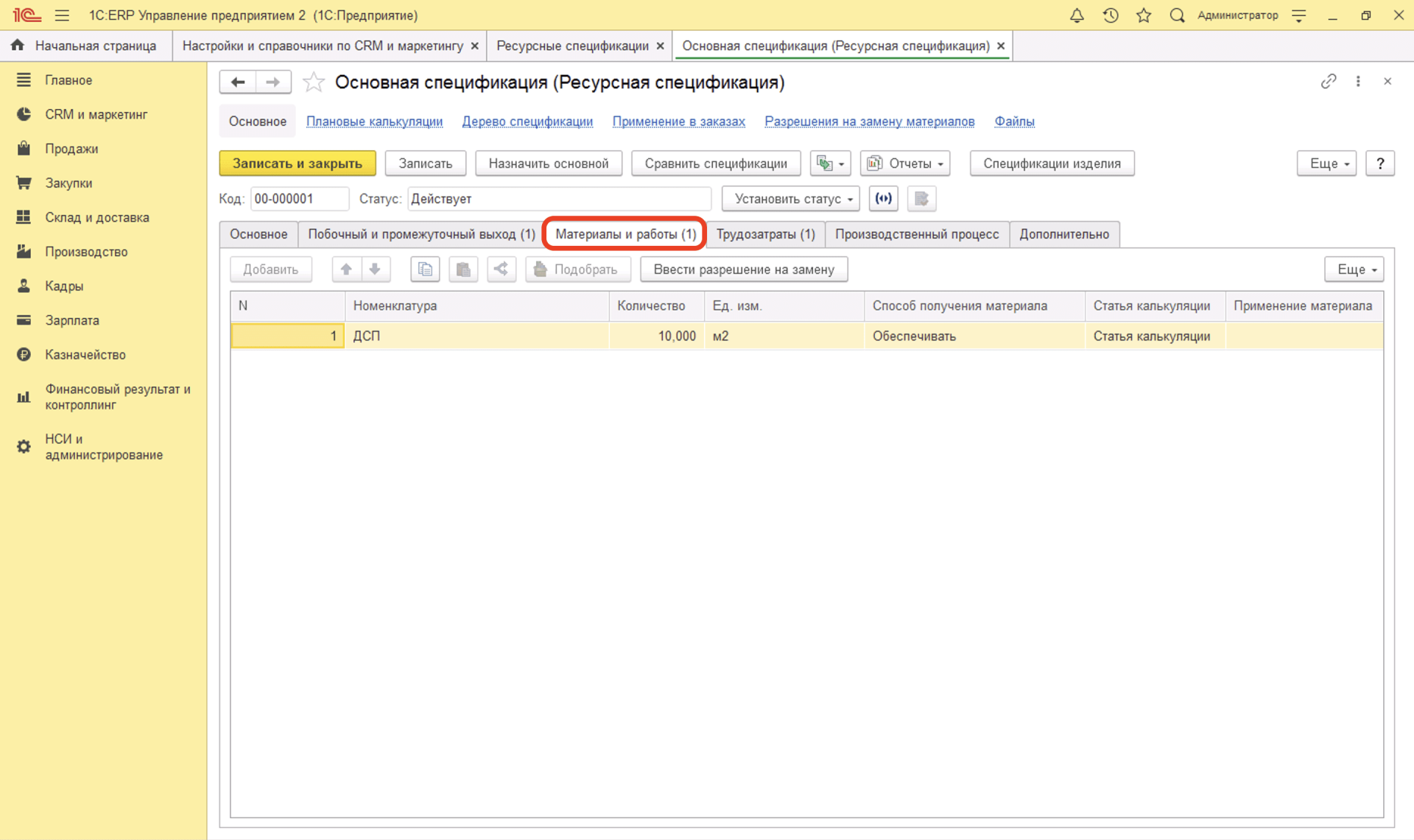Click the notifications bell icon

[1077, 15]
